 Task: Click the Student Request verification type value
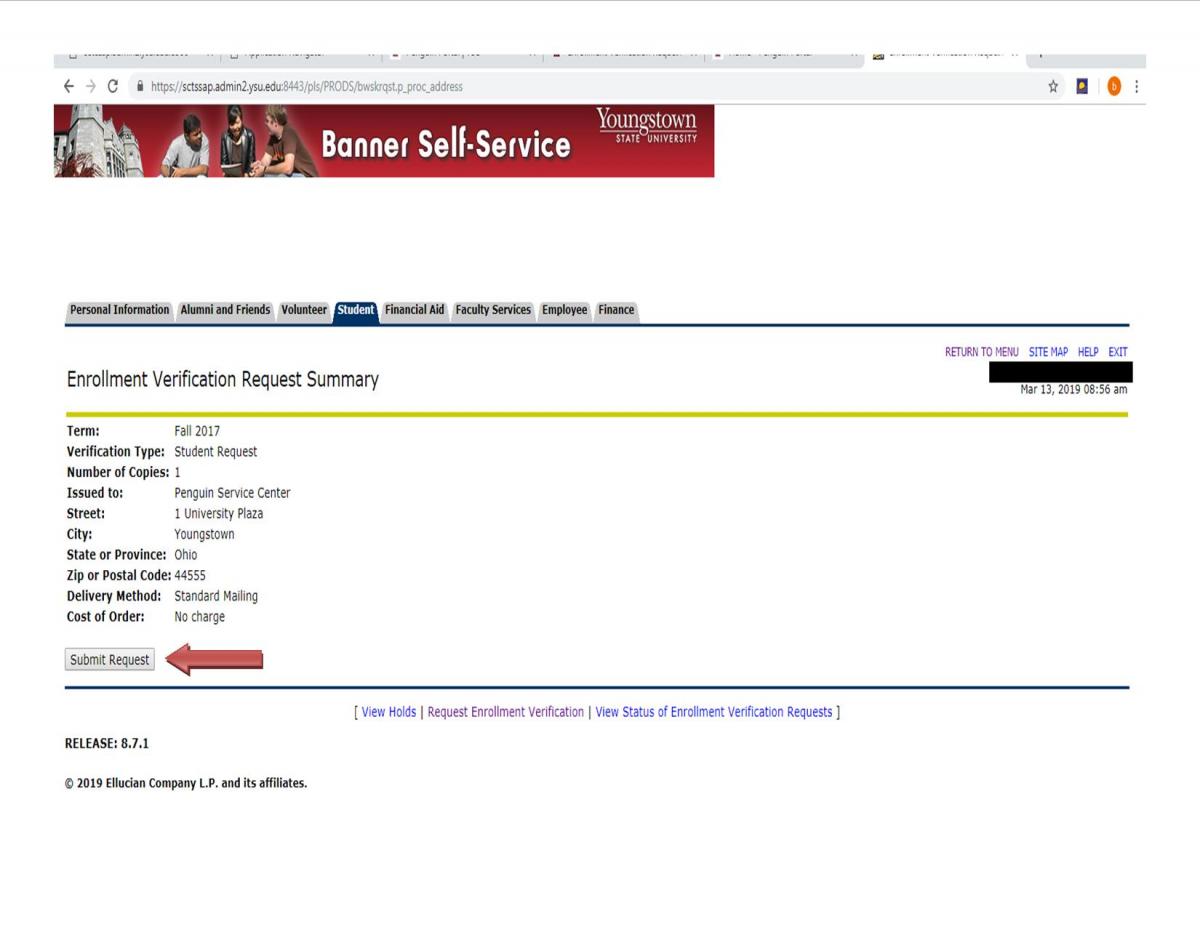216,452
